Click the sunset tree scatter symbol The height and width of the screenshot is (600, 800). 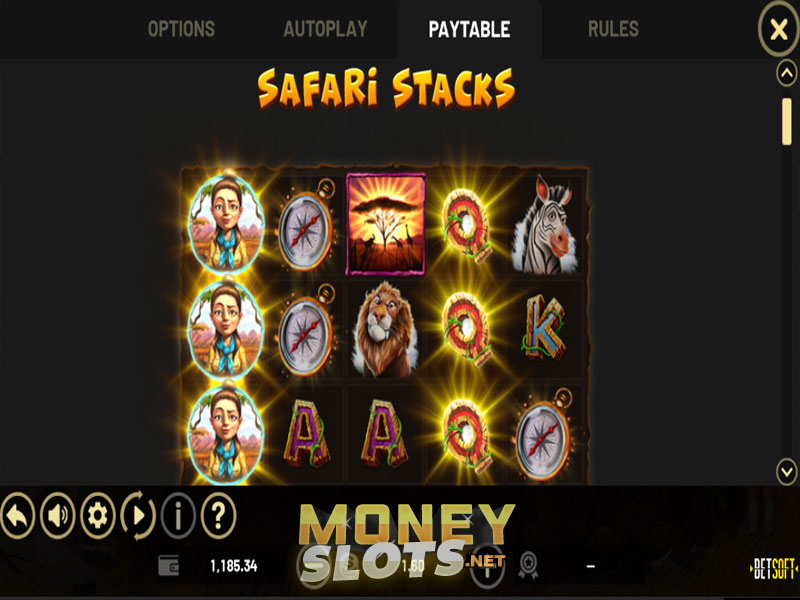click(x=386, y=224)
